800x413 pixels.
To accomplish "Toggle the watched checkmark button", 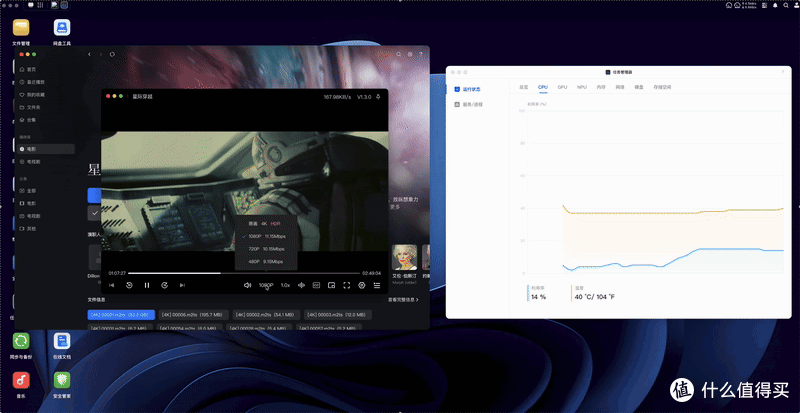I will pos(94,213).
